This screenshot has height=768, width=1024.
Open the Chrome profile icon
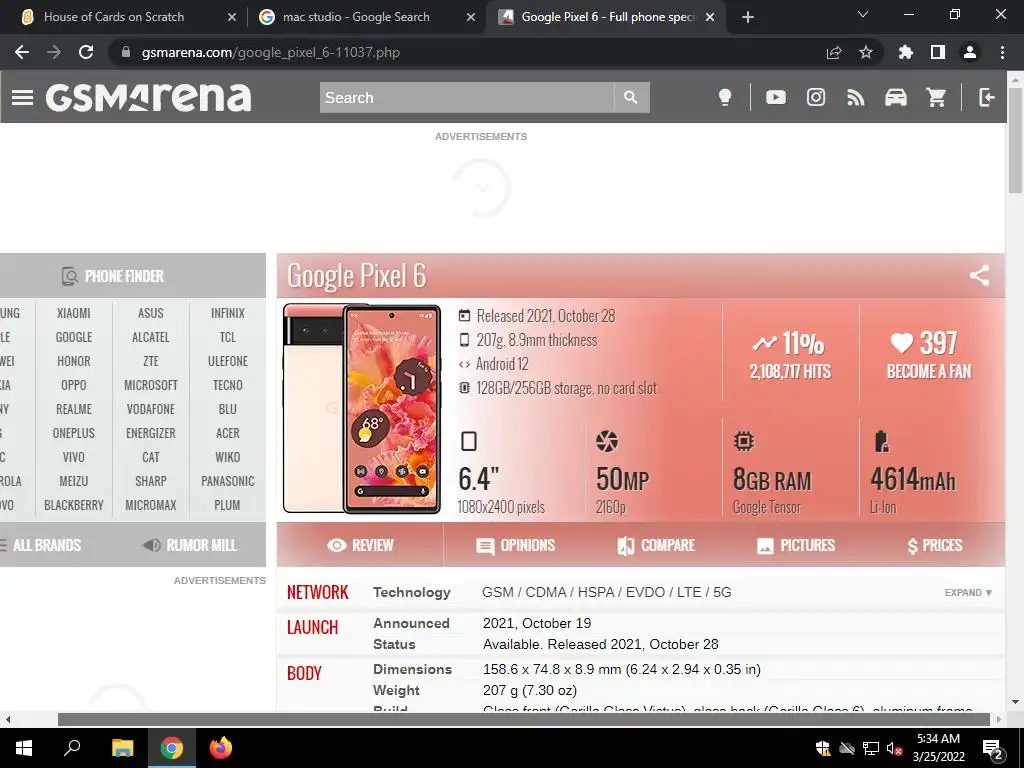click(970, 52)
